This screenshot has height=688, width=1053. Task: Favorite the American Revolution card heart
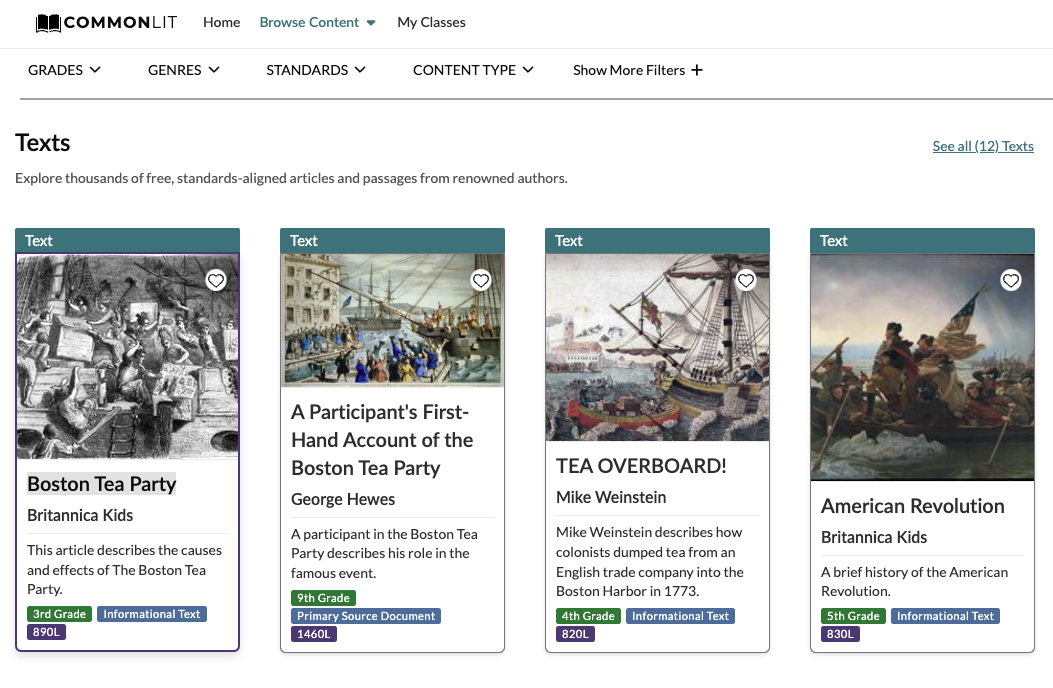(x=1011, y=280)
